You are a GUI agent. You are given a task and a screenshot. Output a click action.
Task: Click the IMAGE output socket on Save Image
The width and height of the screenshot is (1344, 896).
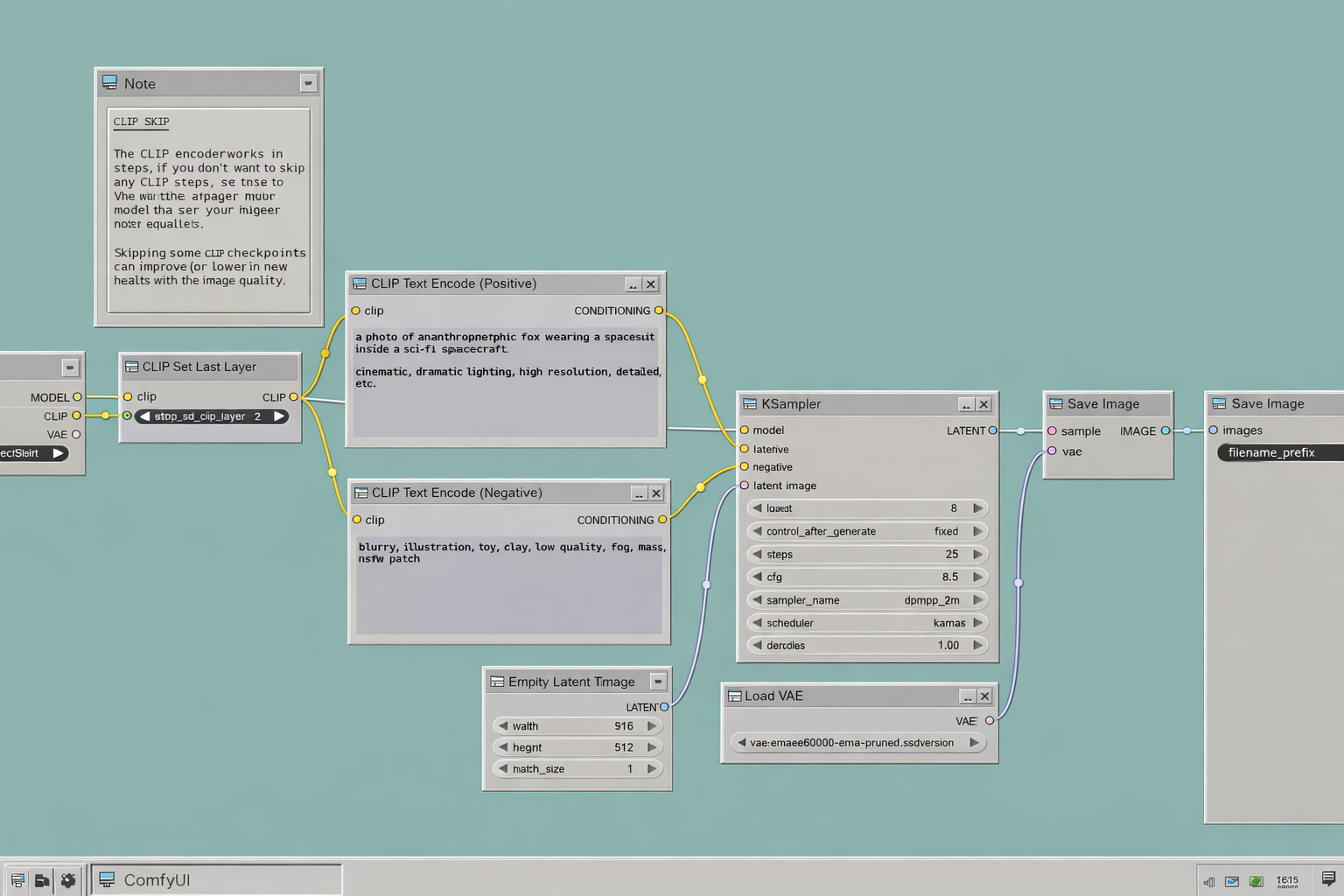tap(1165, 430)
